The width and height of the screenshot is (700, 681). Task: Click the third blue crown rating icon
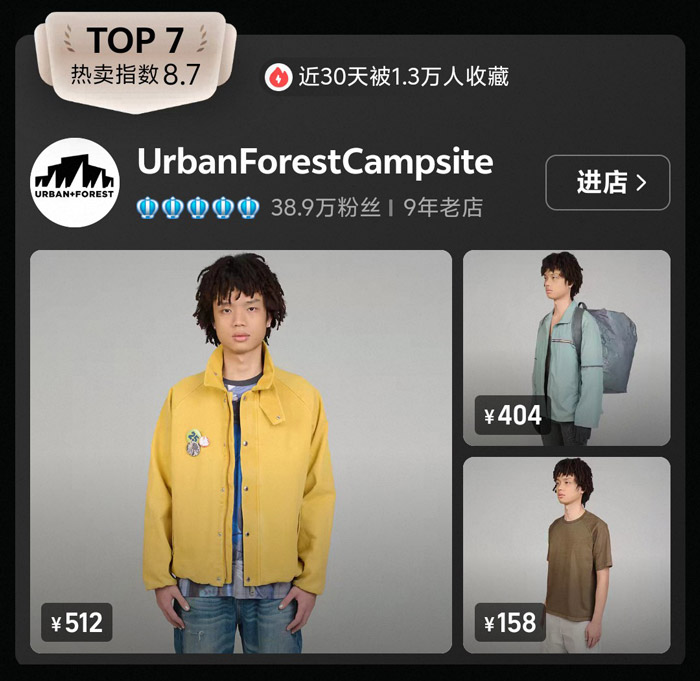point(197,208)
